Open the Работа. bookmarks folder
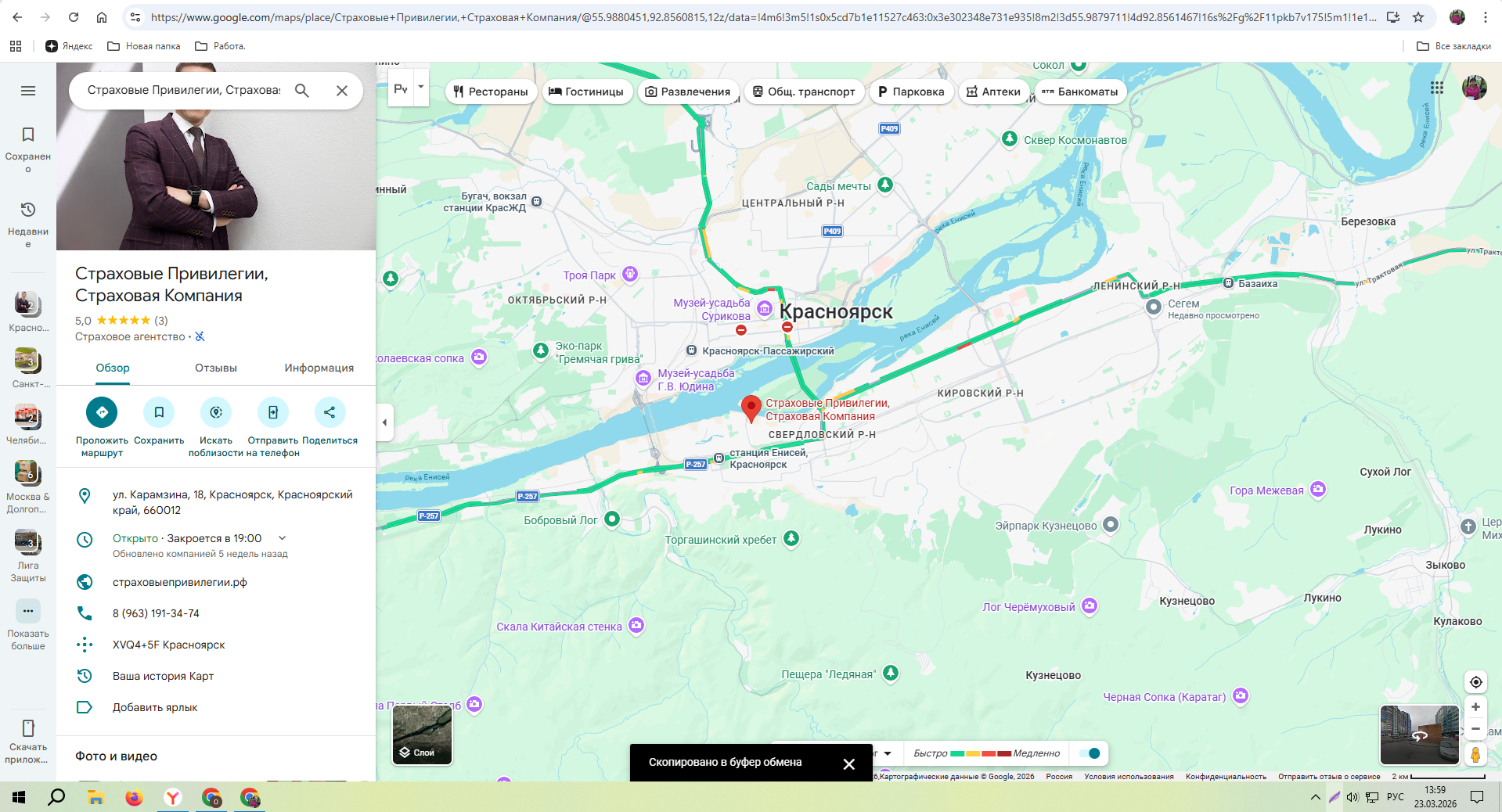 (220, 46)
